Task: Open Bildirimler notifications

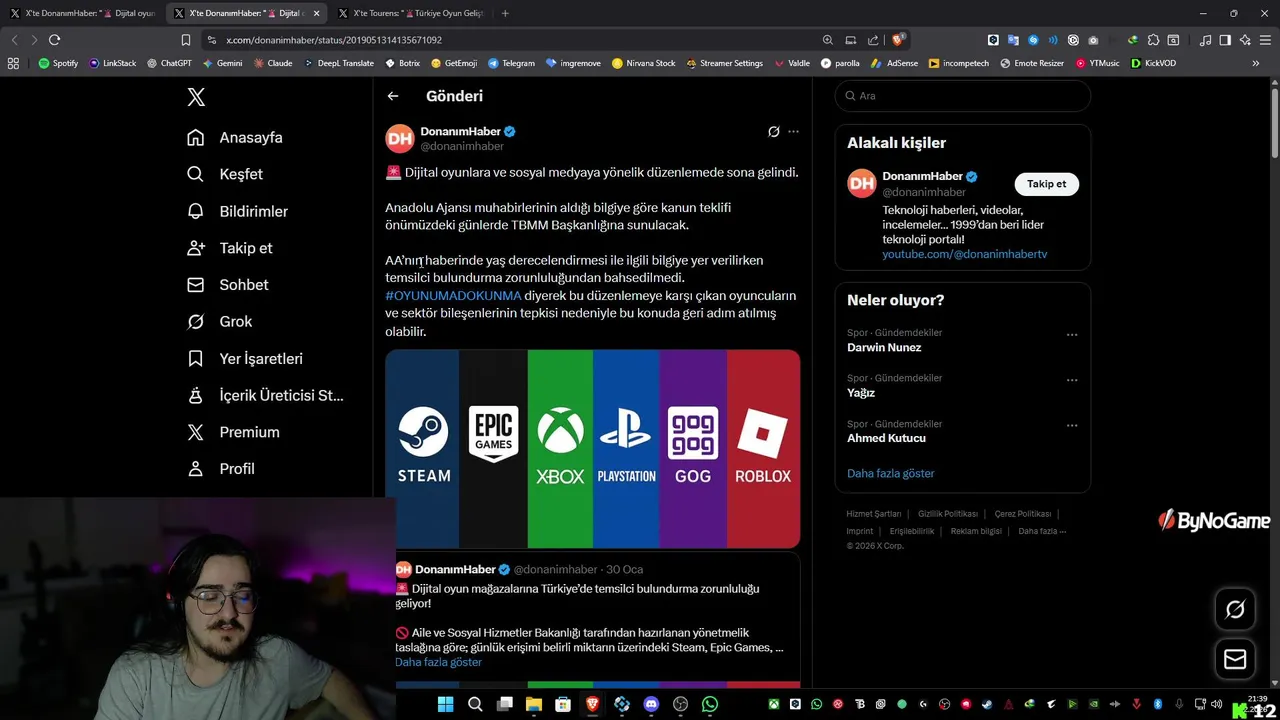Action: (237, 211)
